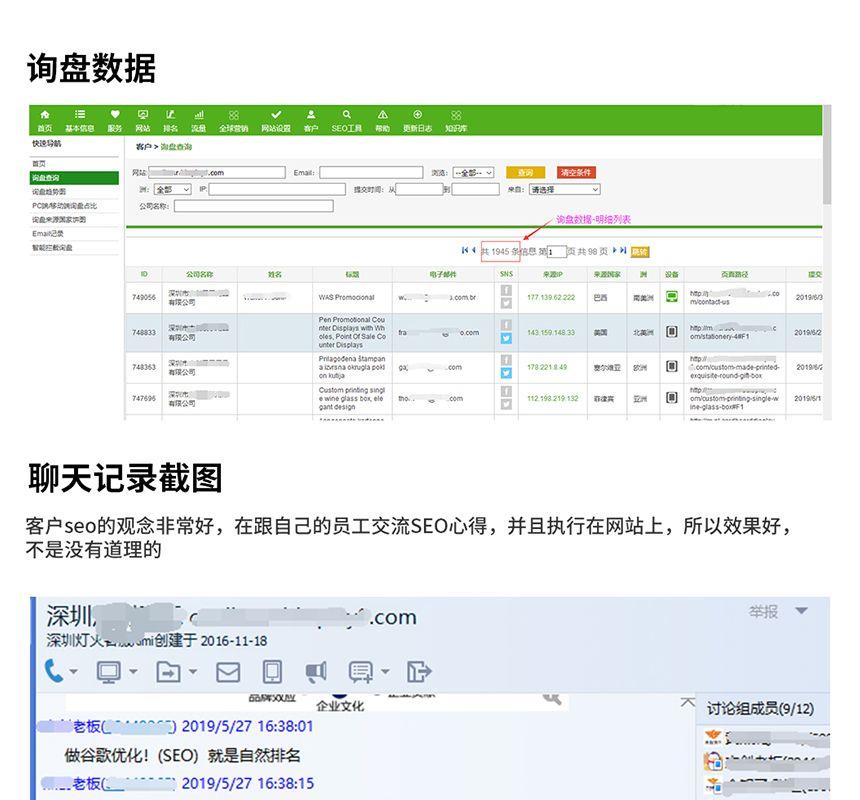This screenshot has height=800, width=860.
Task: Click the 首页 home icon in navbar
Action: [44, 120]
